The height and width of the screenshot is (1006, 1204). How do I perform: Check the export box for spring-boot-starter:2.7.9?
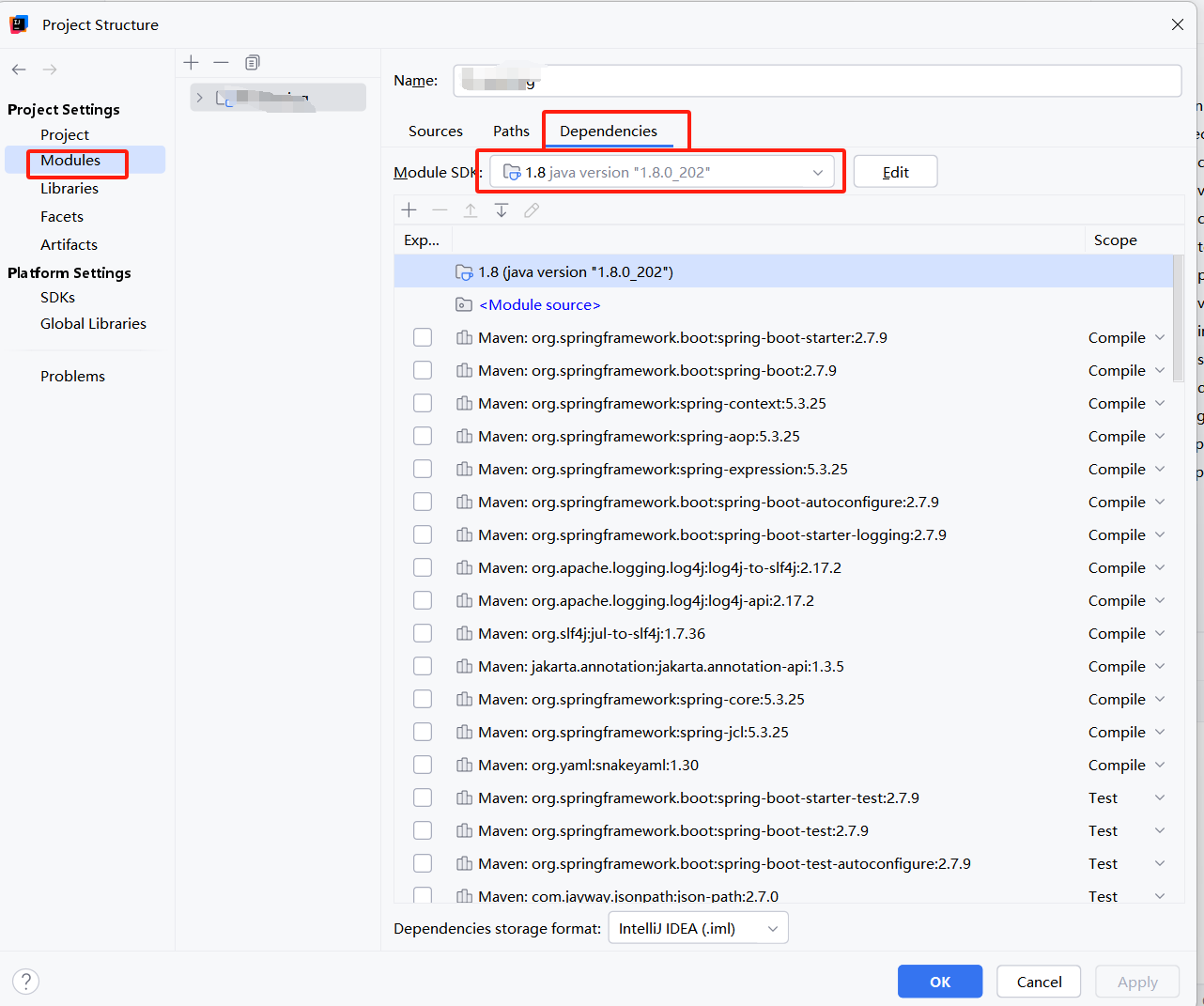423,337
